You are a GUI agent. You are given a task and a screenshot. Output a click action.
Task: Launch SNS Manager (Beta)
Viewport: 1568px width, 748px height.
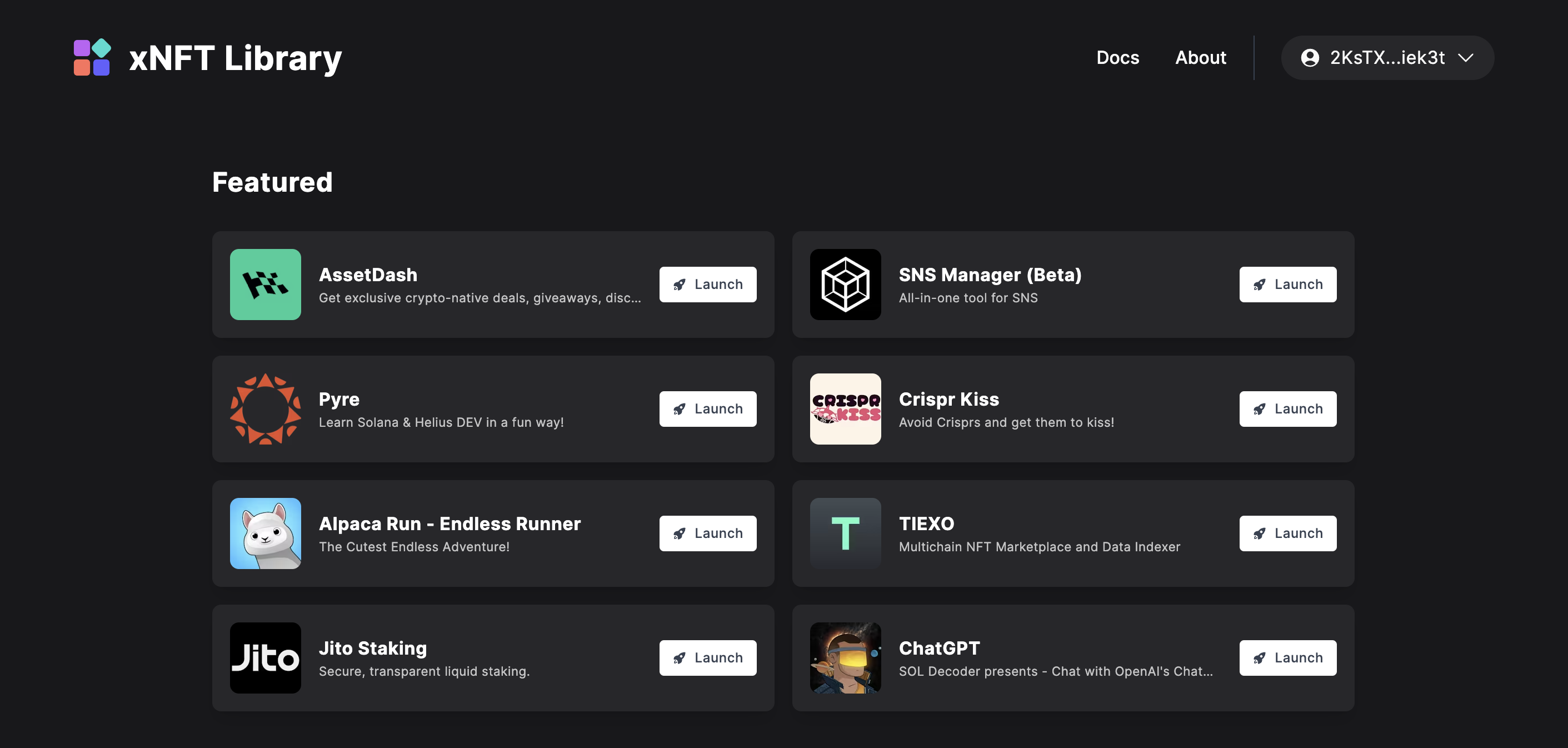click(x=1287, y=284)
